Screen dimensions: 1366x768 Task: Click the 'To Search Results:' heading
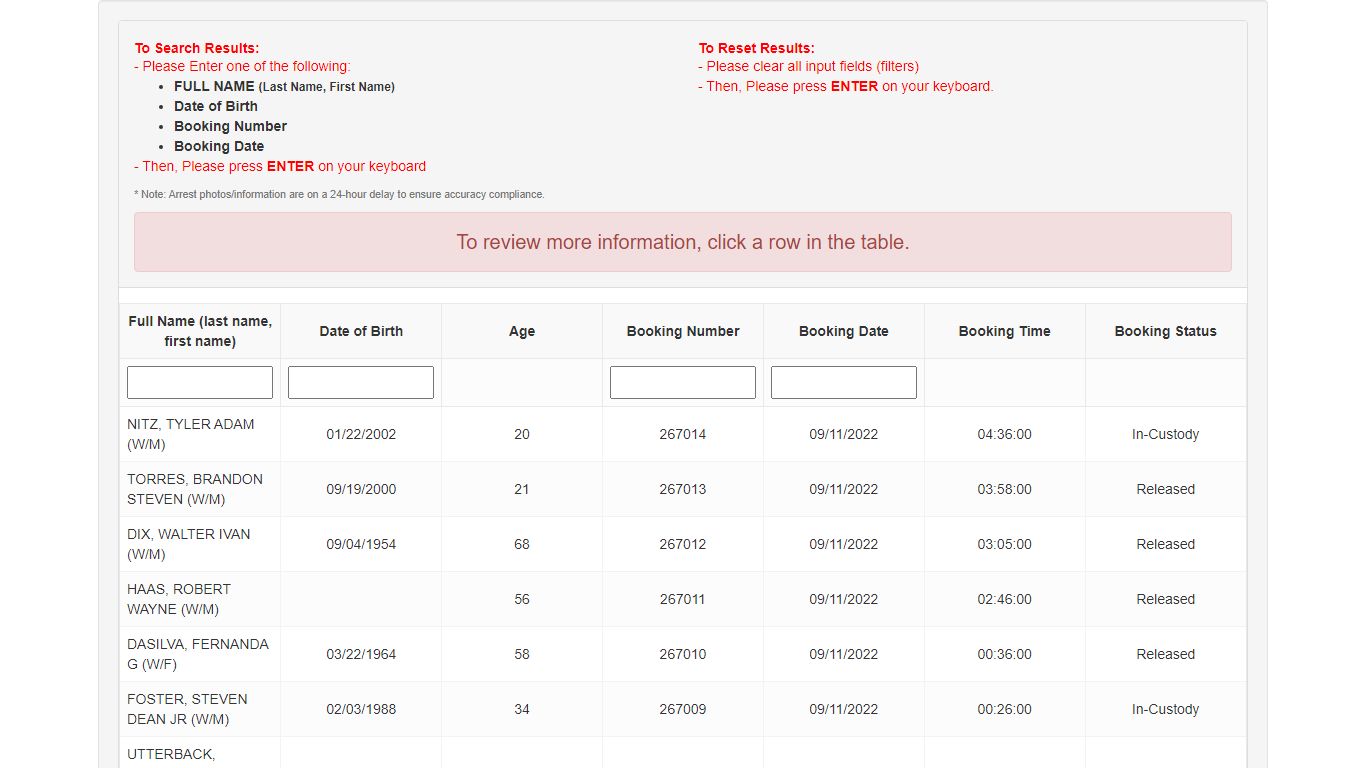(x=197, y=48)
